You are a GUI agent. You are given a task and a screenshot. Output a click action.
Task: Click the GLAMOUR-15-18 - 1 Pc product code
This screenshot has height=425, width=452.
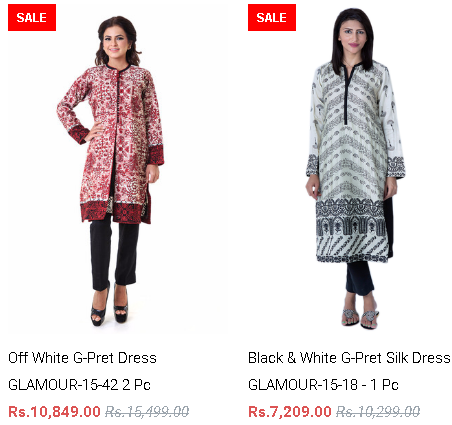tap(323, 385)
